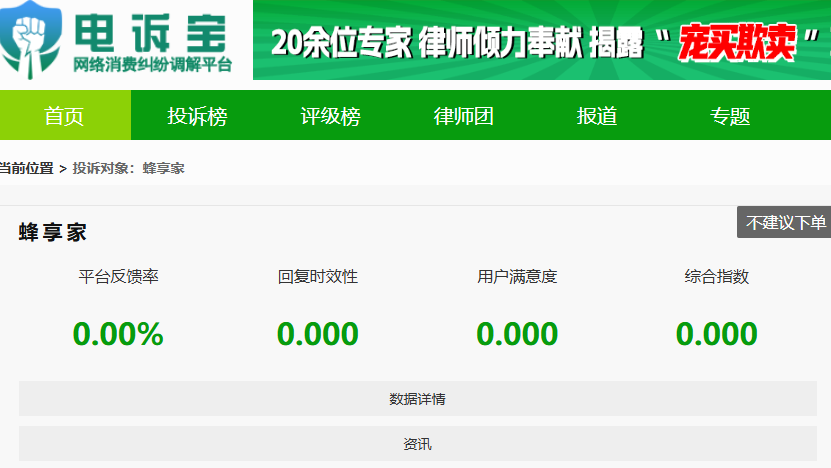This screenshot has width=831, height=468.
Task: Open the 报道 navigation item
Action: pos(597,116)
